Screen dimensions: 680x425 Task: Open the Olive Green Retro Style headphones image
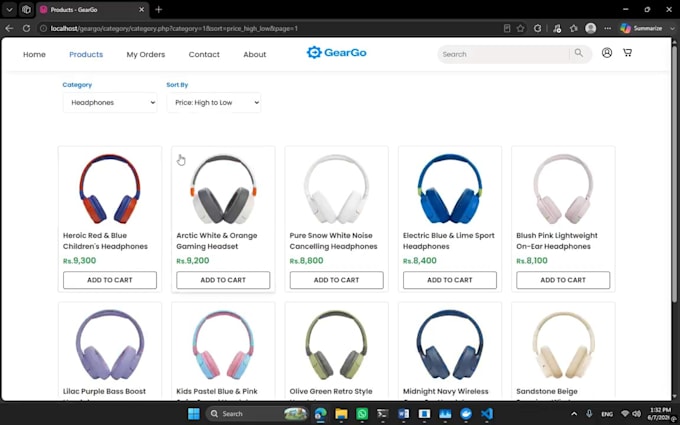coord(337,345)
